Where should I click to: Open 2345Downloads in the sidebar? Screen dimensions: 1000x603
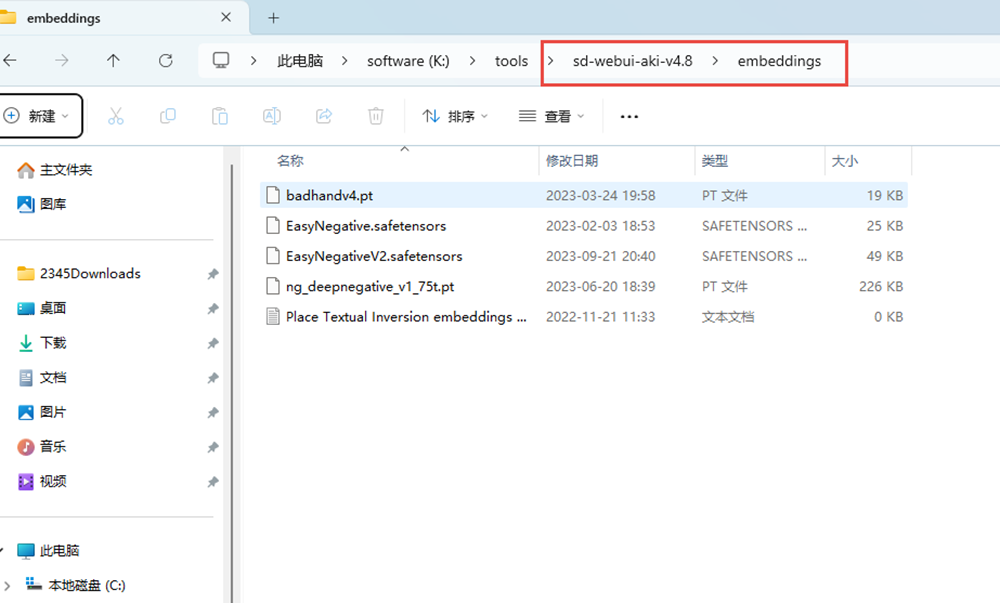78,273
